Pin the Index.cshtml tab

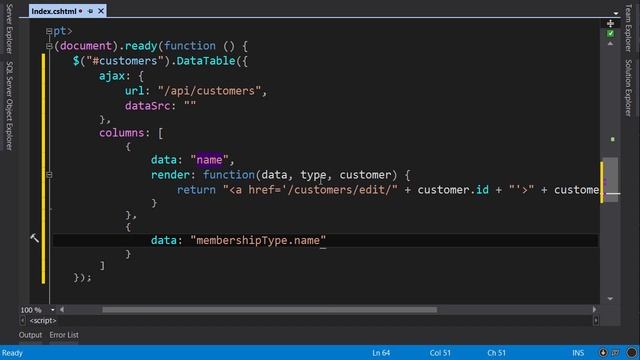pyautogui.click(x=90, y=11)
